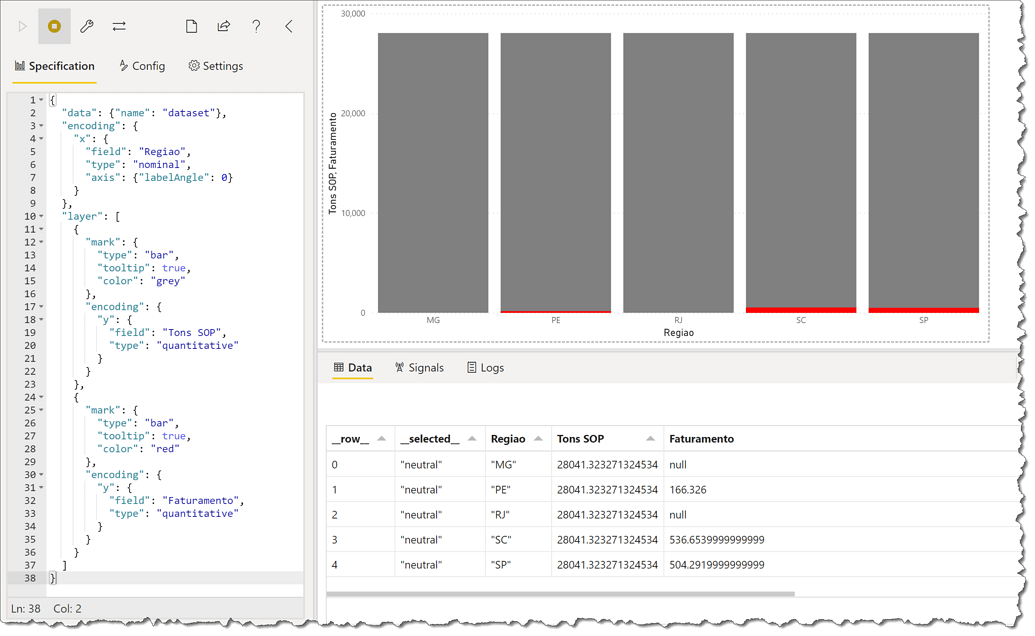This screenshot has height=636, width=1035.
Task: Collapse the encoding block on line 3
Action: click(42, 126)
